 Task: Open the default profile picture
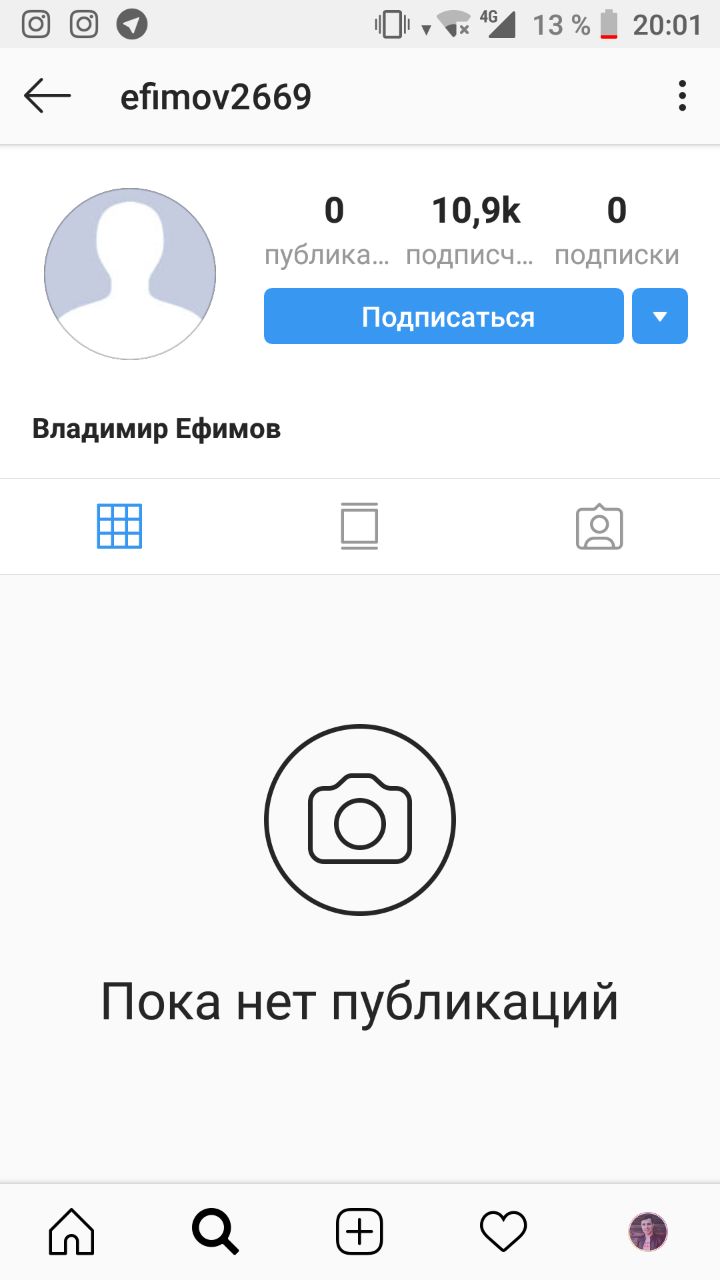click(130, 273)
